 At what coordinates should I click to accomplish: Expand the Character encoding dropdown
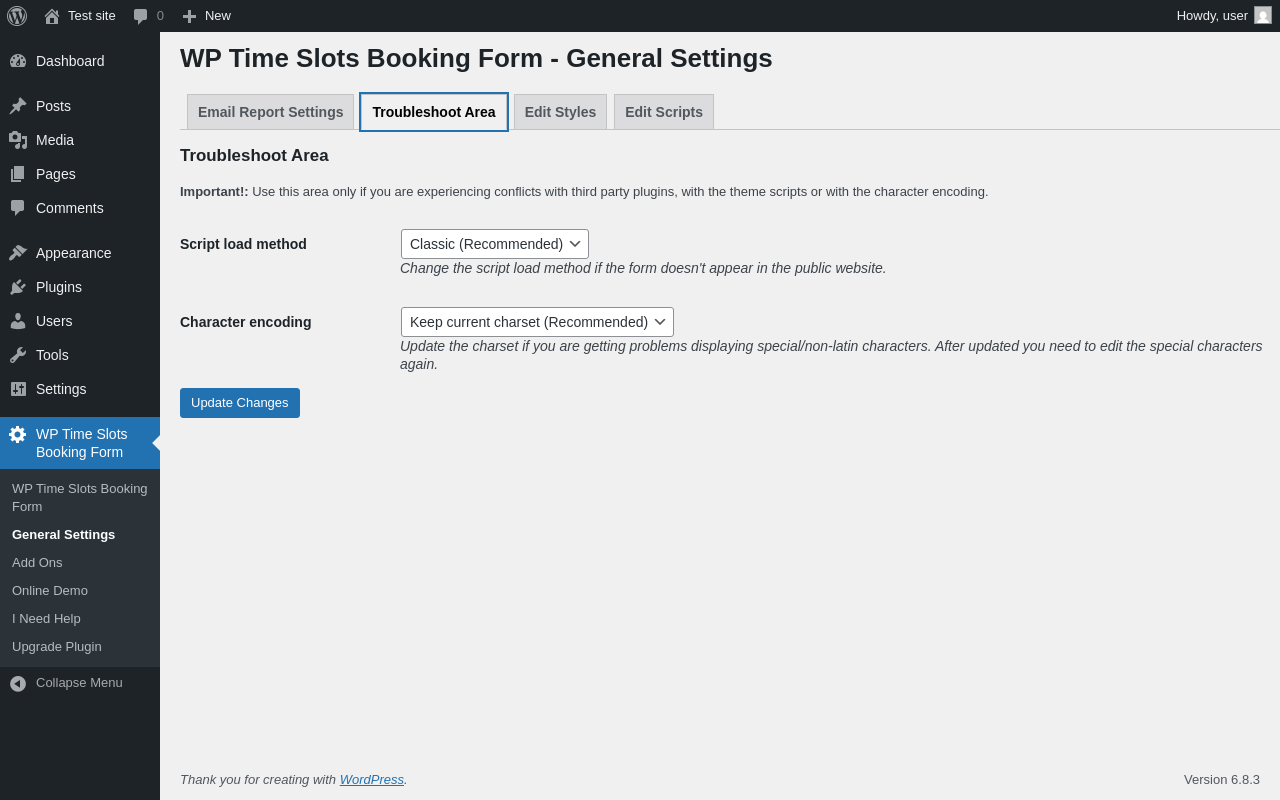[537, 322]
